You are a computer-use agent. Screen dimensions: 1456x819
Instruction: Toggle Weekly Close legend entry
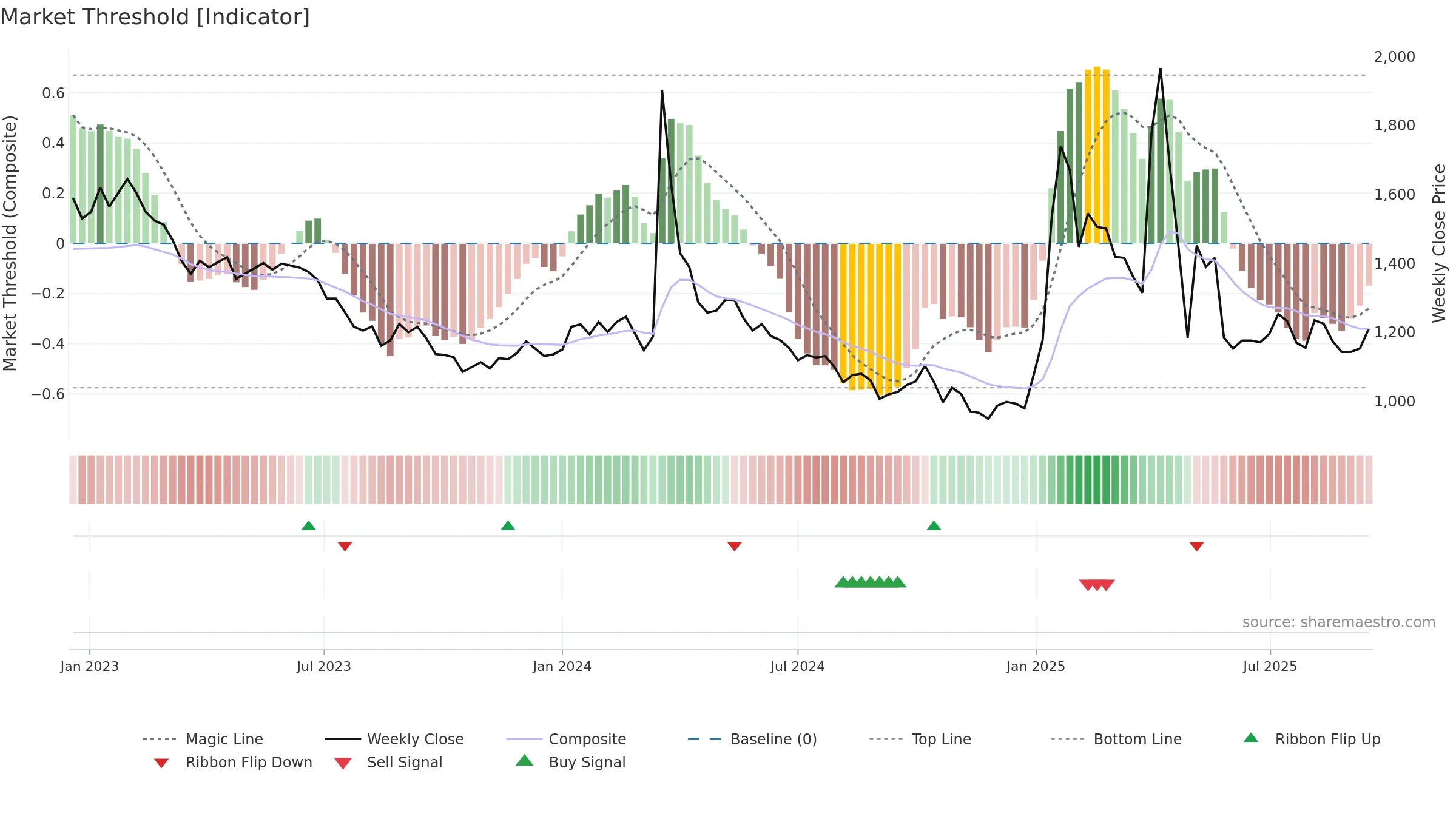pos(394,739)
